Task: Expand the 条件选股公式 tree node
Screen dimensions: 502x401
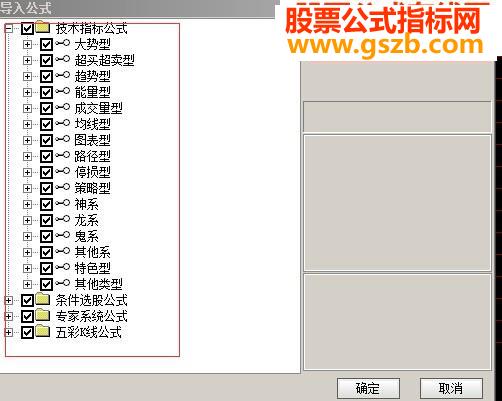Action: [x=9, y=301]
